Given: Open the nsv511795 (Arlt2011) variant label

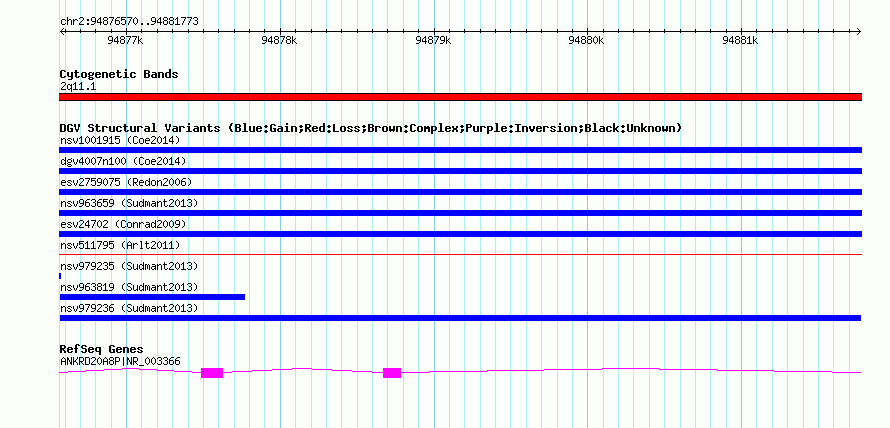Looking at the screenshot, I should [x=120, y=245].
